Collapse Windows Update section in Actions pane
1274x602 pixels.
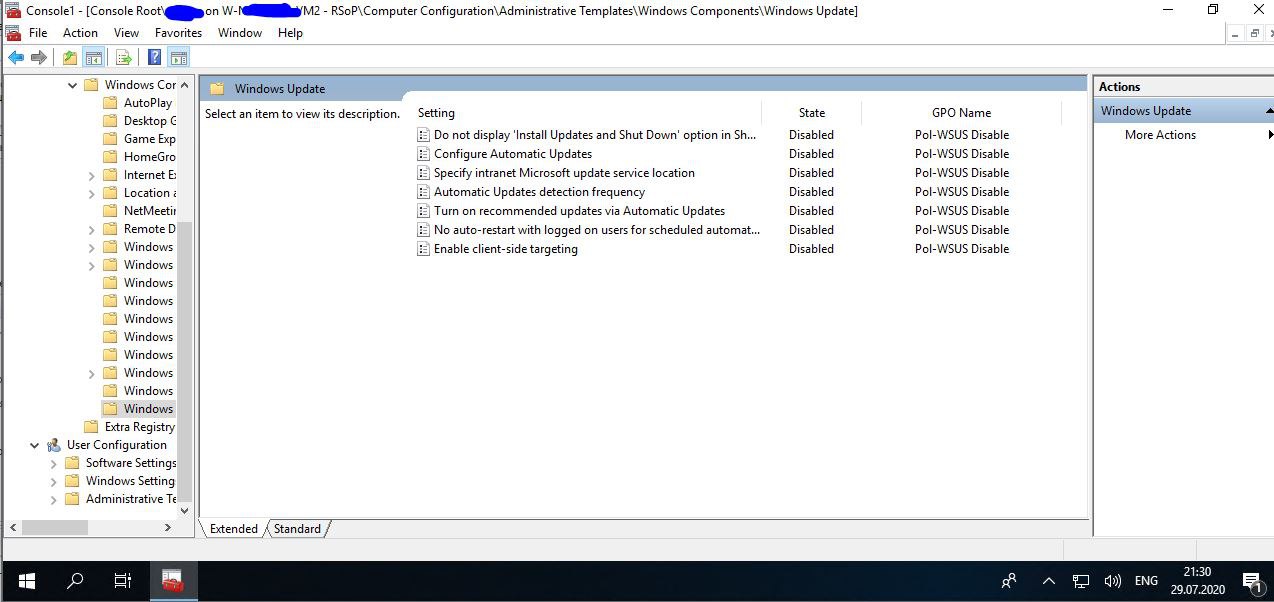pyautogui.click(x=1269, y=111)
